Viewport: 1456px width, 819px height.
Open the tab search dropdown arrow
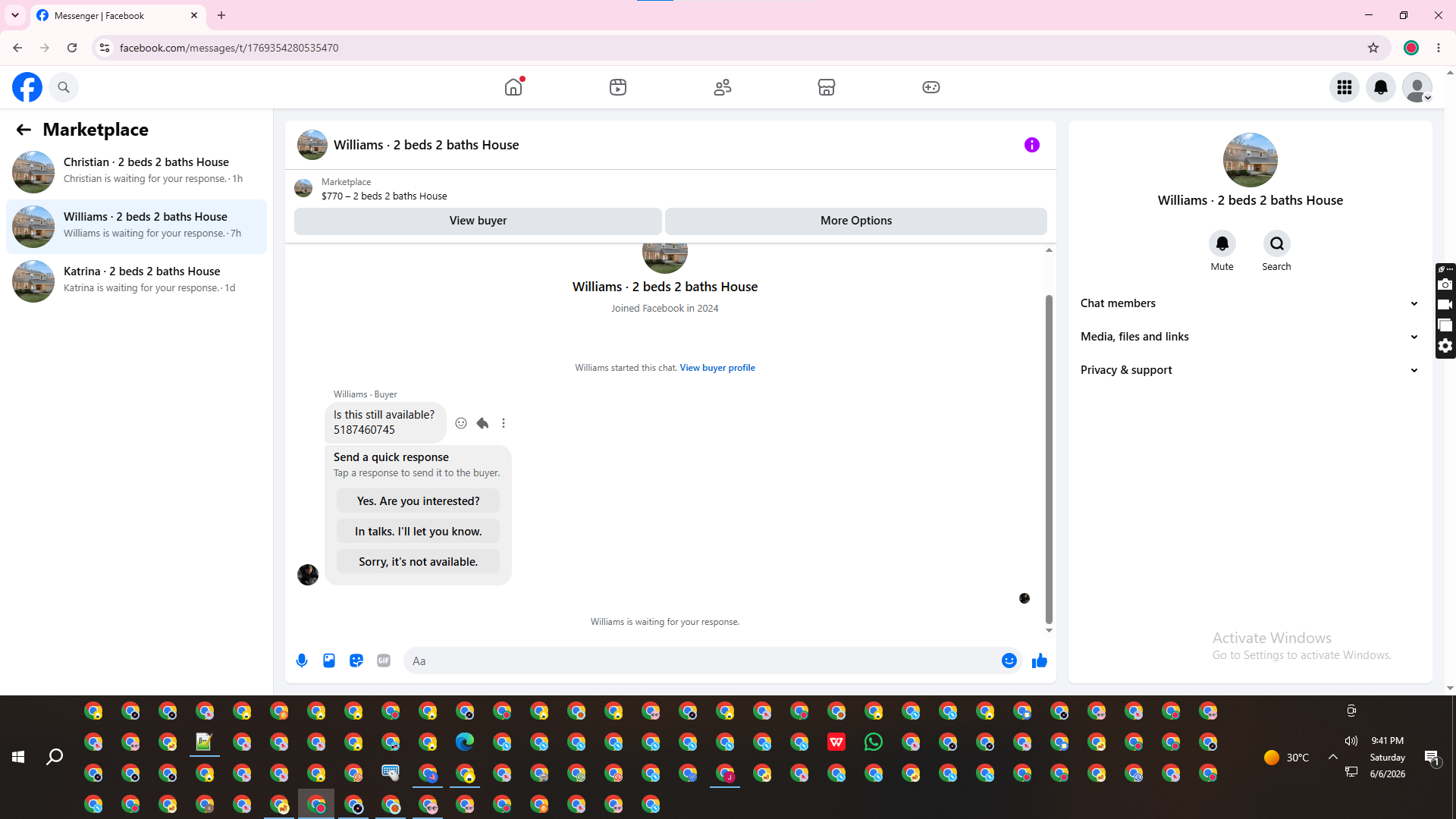point(14,15)
